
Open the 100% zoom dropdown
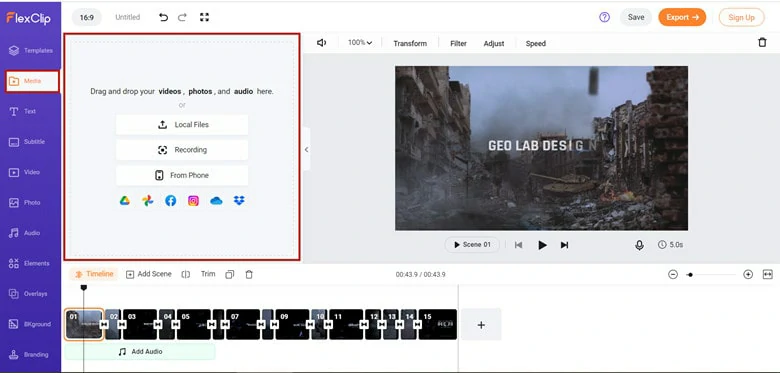click(x=360, y=43)
